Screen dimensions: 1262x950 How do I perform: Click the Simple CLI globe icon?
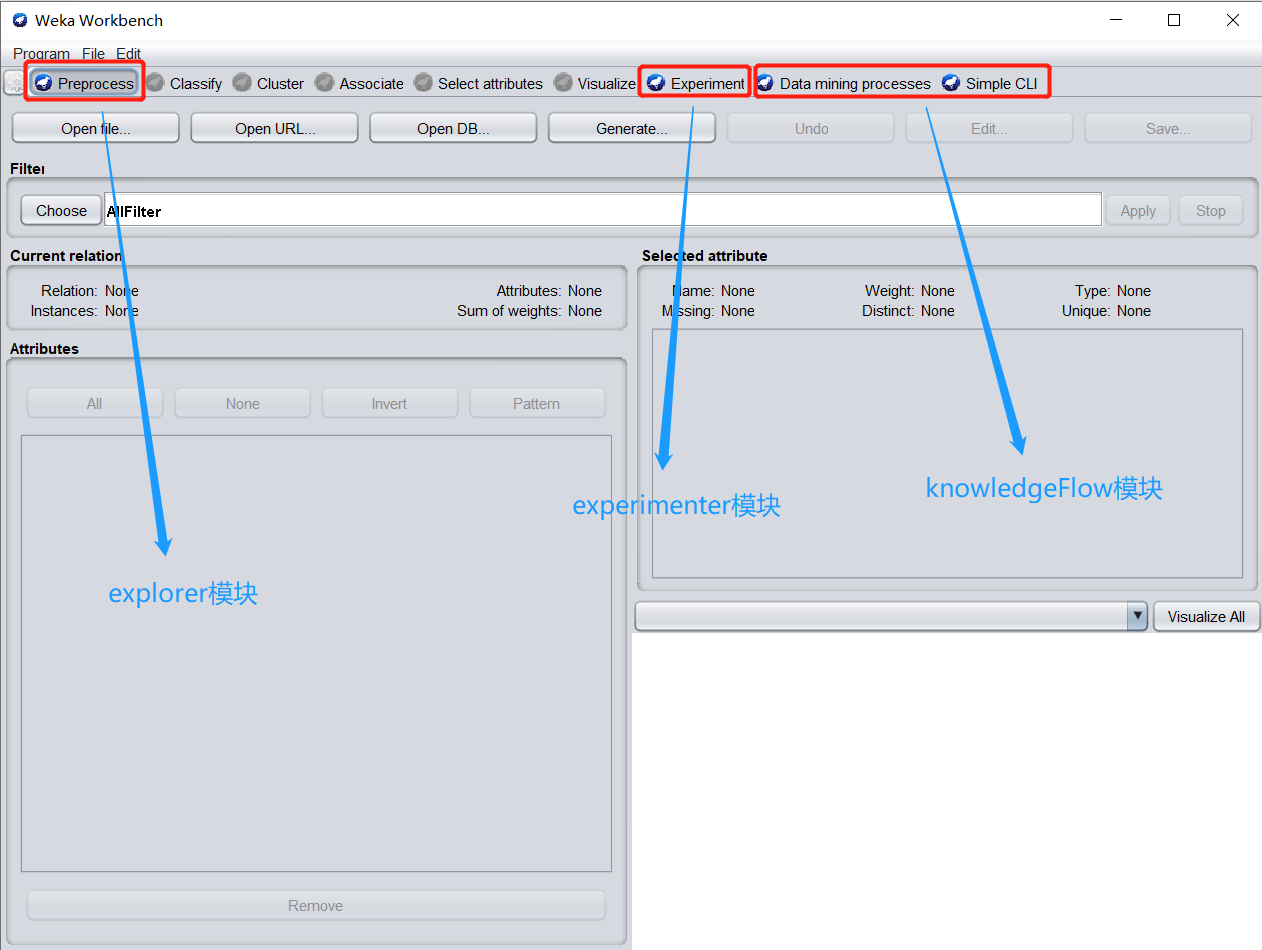click(949, 83)
